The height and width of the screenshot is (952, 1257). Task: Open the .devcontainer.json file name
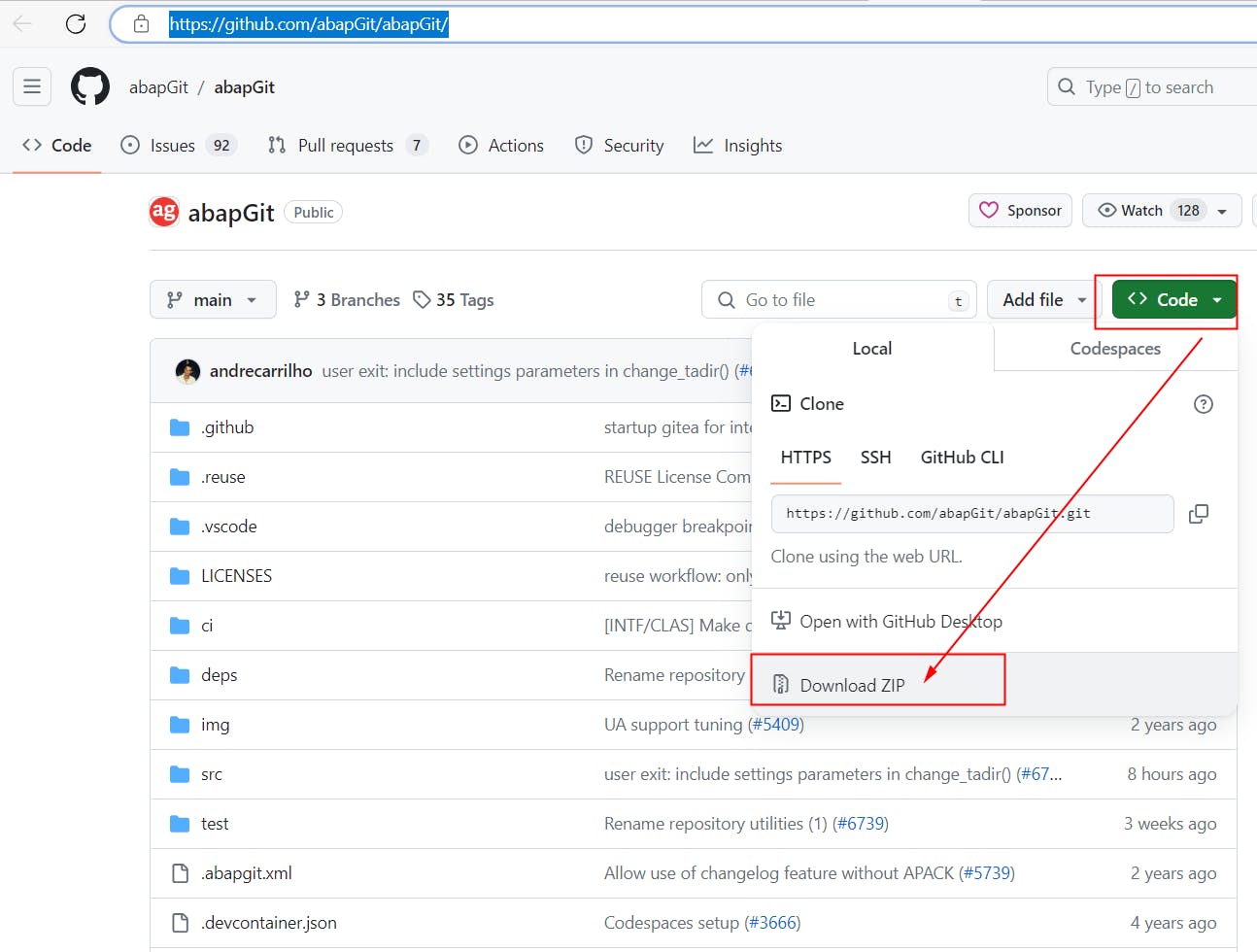[x=269, y=923]
